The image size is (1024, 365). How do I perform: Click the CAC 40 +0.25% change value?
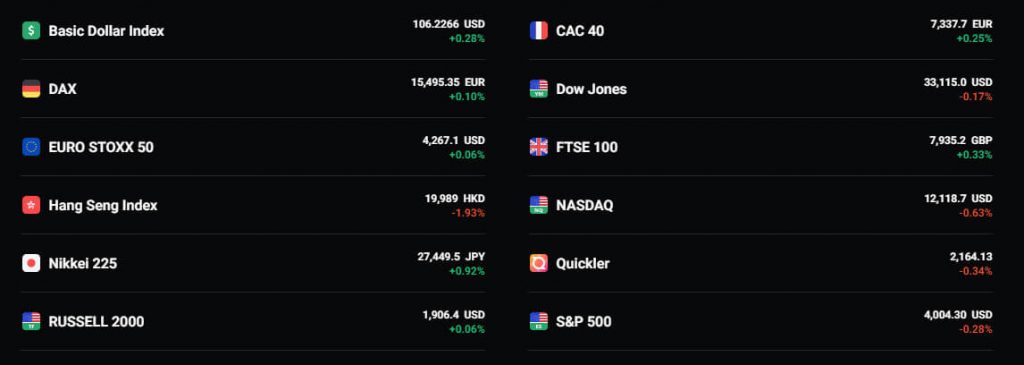(x=974, y=39)
